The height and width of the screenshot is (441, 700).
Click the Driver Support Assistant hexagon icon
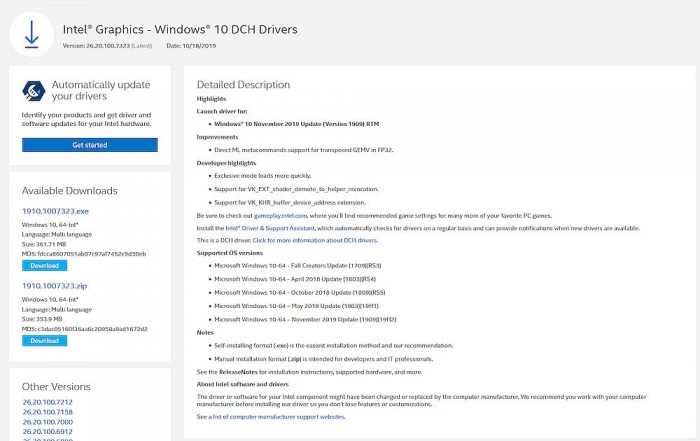[x=33, y=91]
